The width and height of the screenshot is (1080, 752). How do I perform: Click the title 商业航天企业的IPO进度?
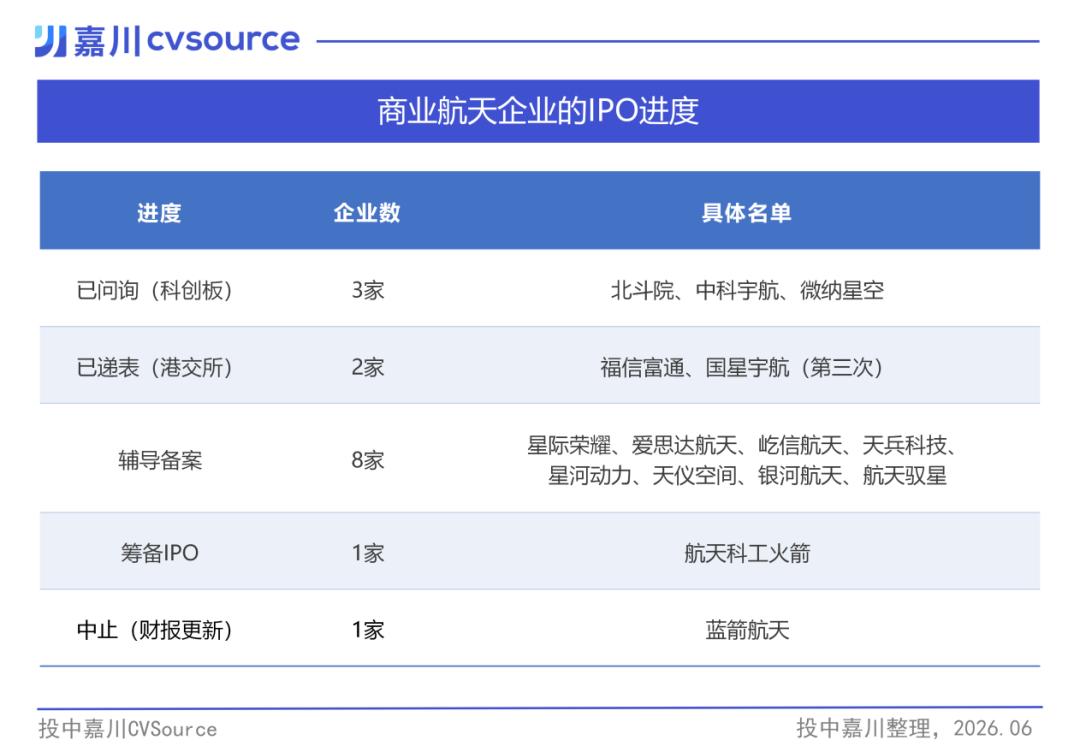pyautogui.click(x=538, y=111)
